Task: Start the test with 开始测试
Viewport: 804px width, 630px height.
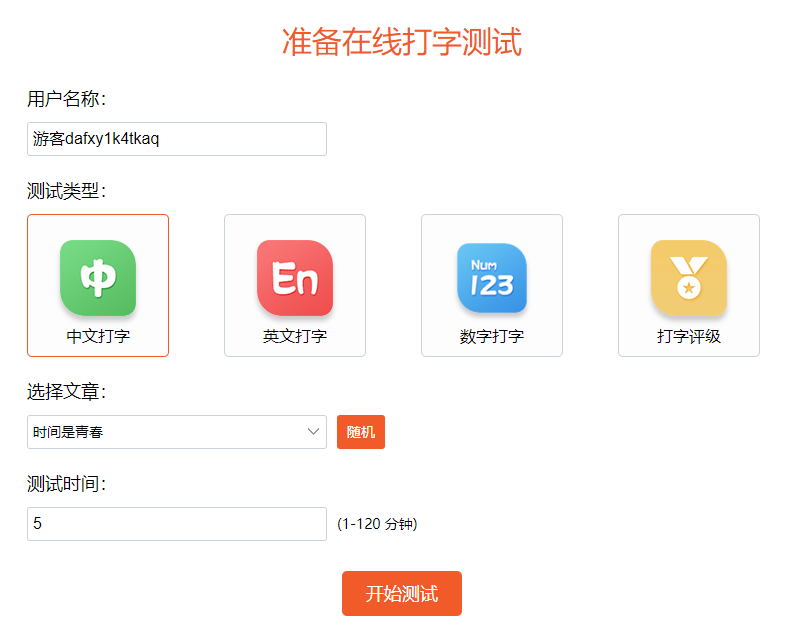Action: click(402, 593)
